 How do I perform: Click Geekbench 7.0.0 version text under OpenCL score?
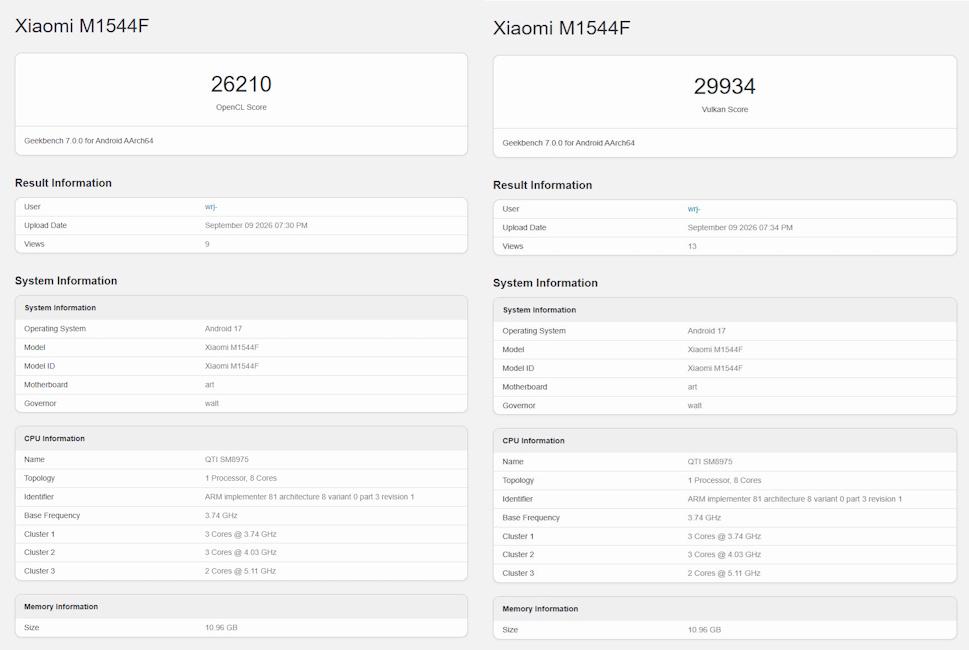(x=88, y=141)
